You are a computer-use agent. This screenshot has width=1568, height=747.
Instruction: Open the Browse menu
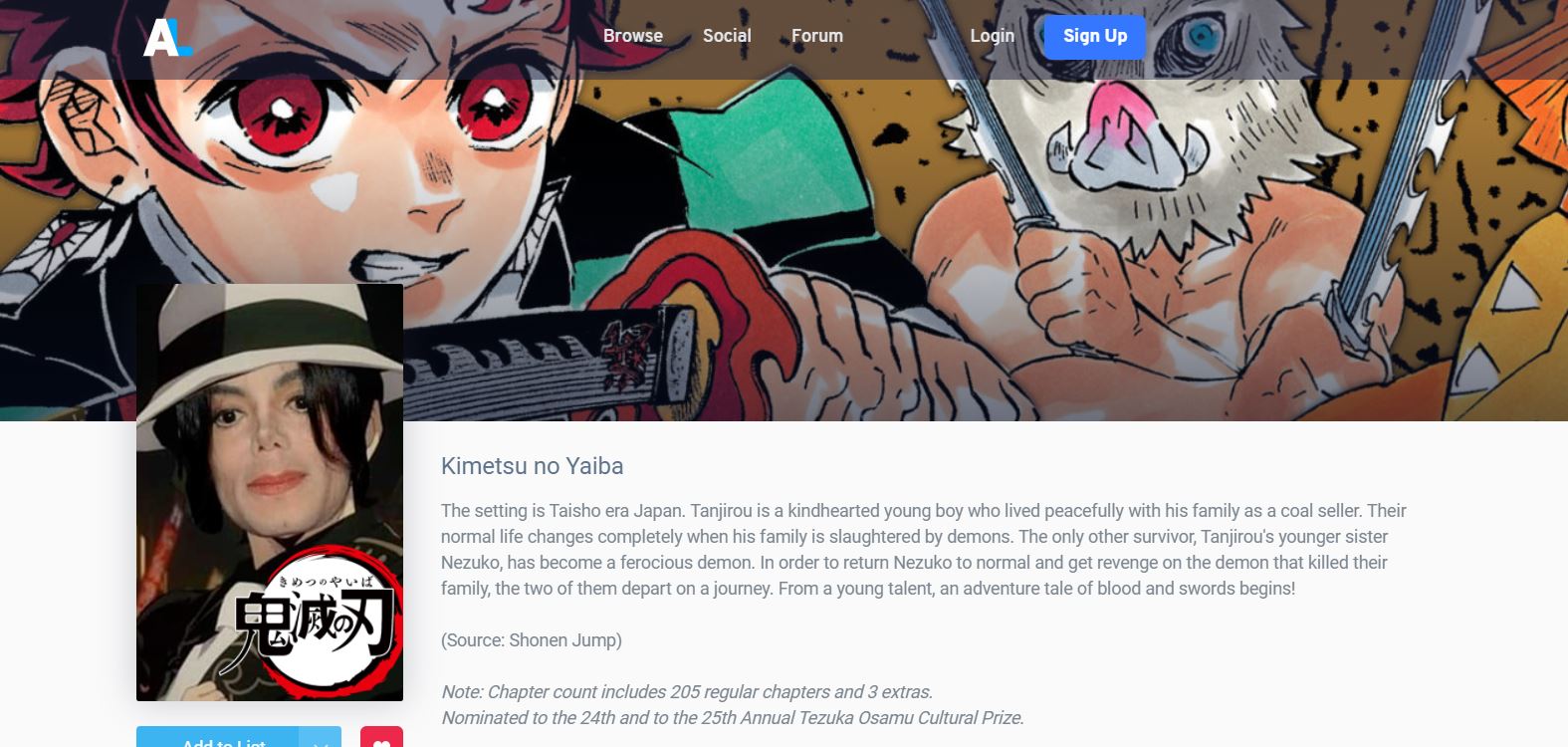[633, 36]
